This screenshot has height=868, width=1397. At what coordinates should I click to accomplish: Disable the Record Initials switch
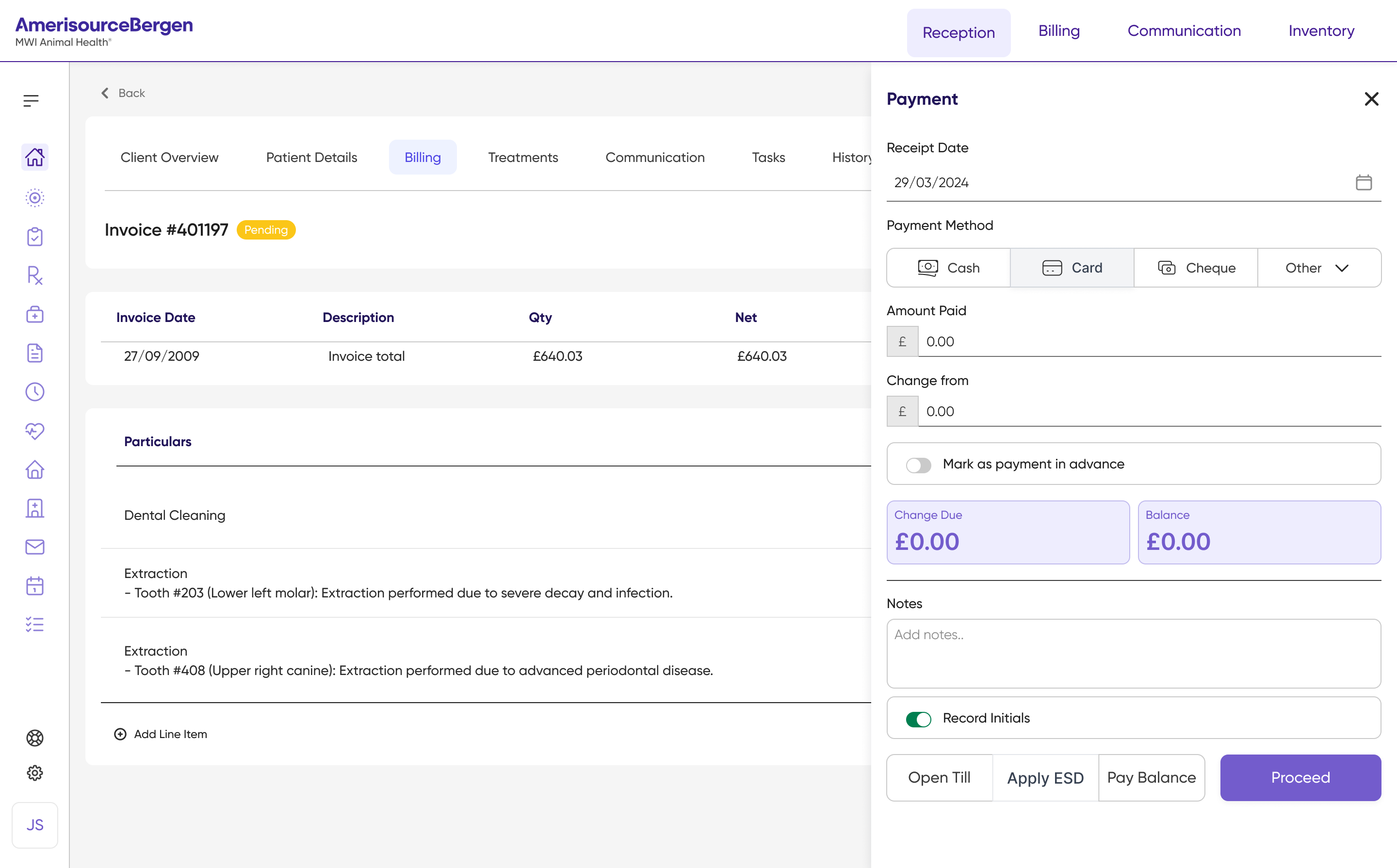918,719
